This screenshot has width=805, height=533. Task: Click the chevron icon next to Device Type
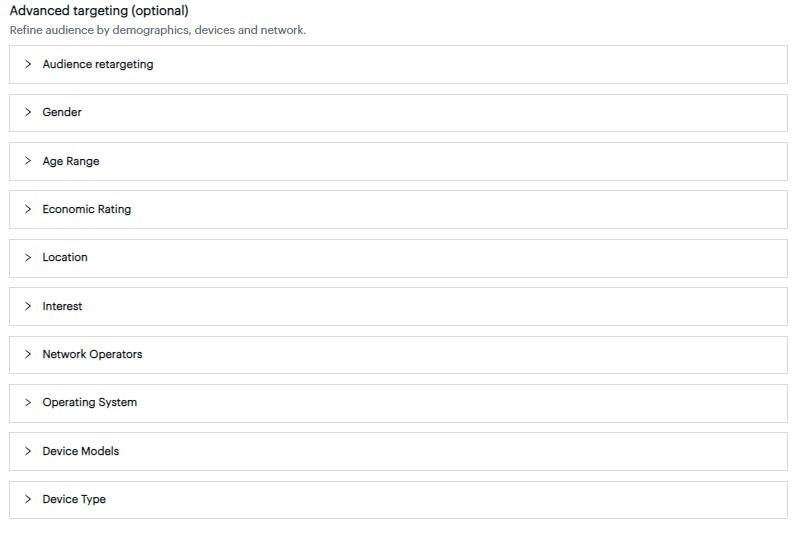click(28, 499)
